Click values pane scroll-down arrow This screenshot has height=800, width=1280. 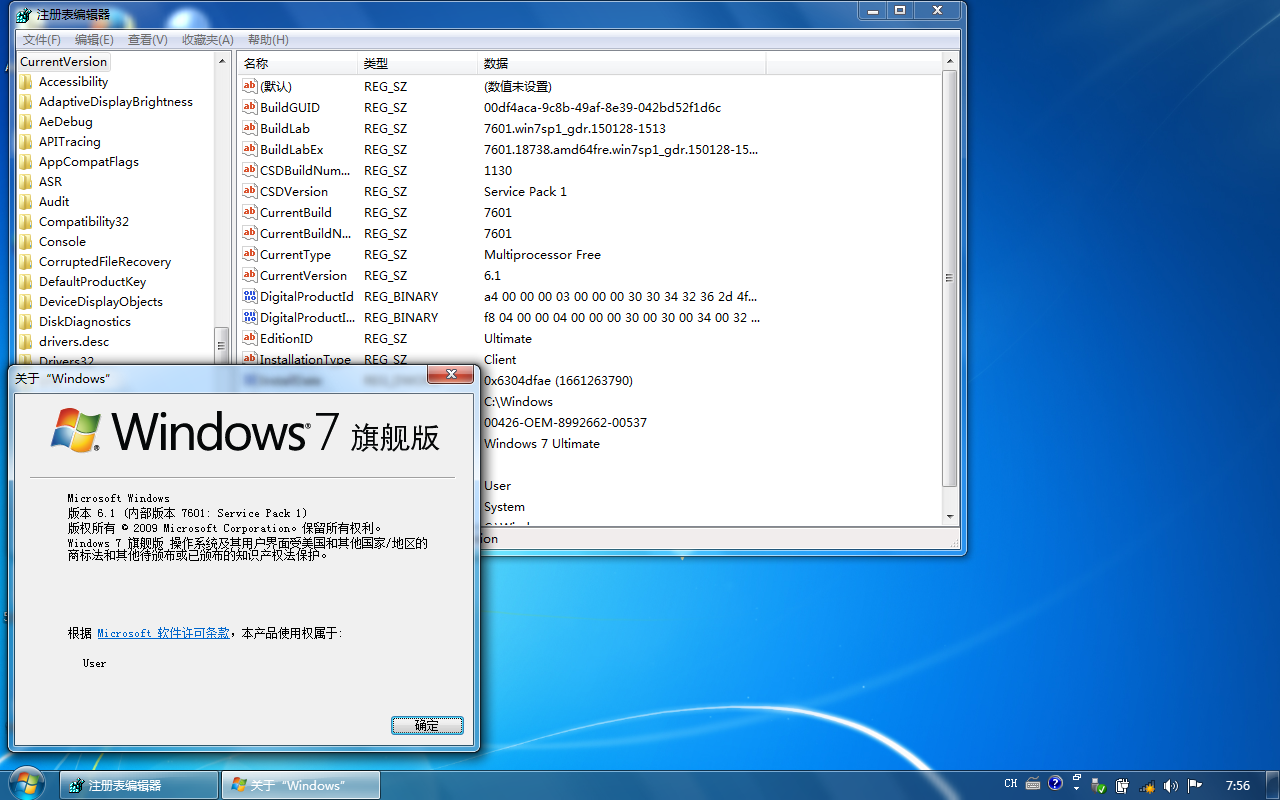coord(950,517)
